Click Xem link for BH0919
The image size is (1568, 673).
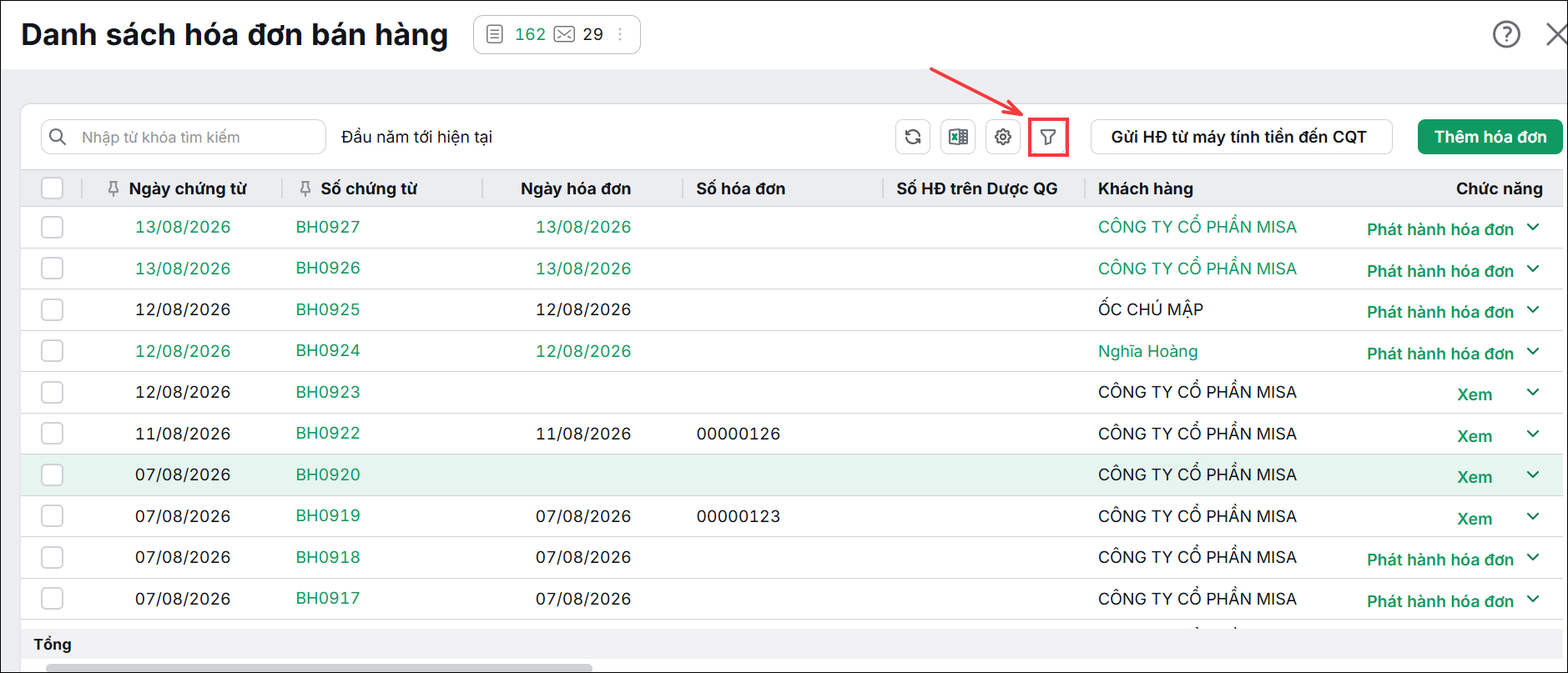1475,519
